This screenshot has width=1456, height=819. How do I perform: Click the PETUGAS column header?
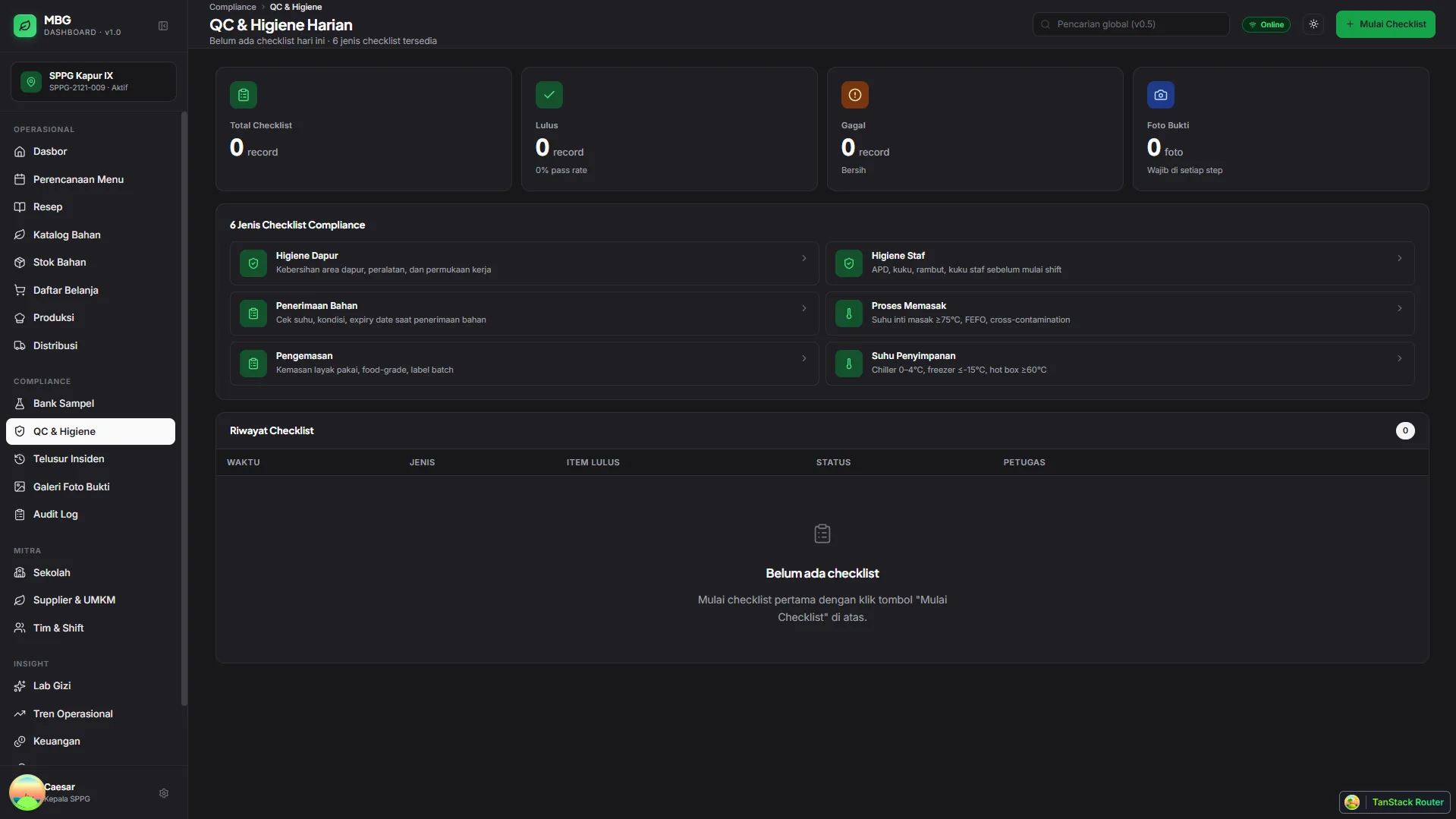click(1024, 462)
